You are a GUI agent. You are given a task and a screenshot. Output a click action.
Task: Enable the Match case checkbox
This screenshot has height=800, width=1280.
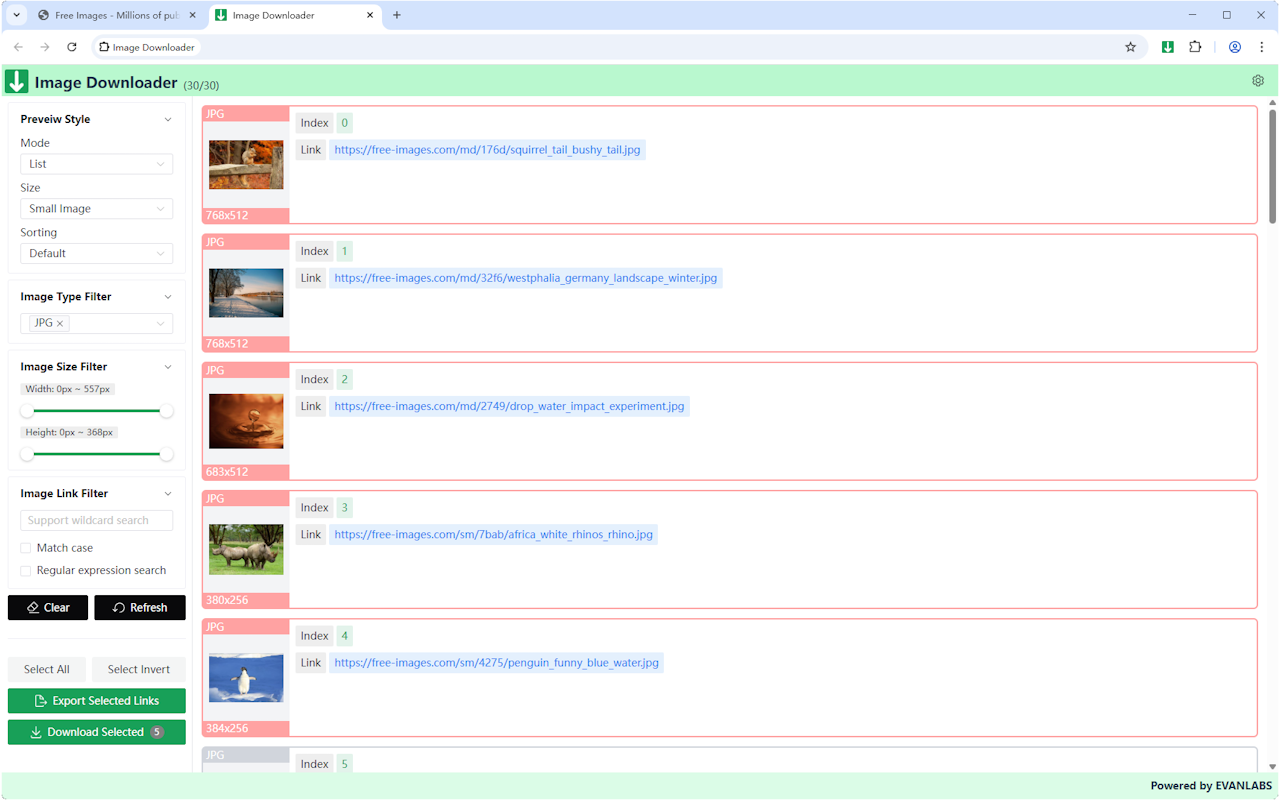[x=26, y=548]
